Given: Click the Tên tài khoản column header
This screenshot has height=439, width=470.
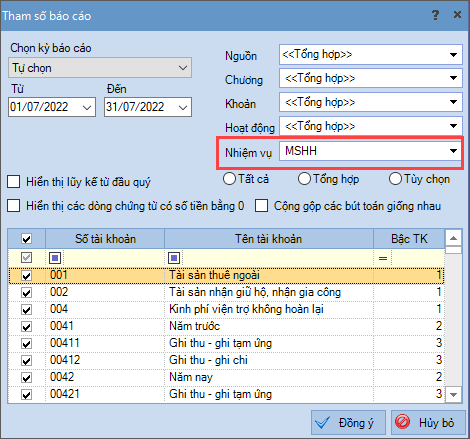Looking at the screenshot, I should click(269, 239).
